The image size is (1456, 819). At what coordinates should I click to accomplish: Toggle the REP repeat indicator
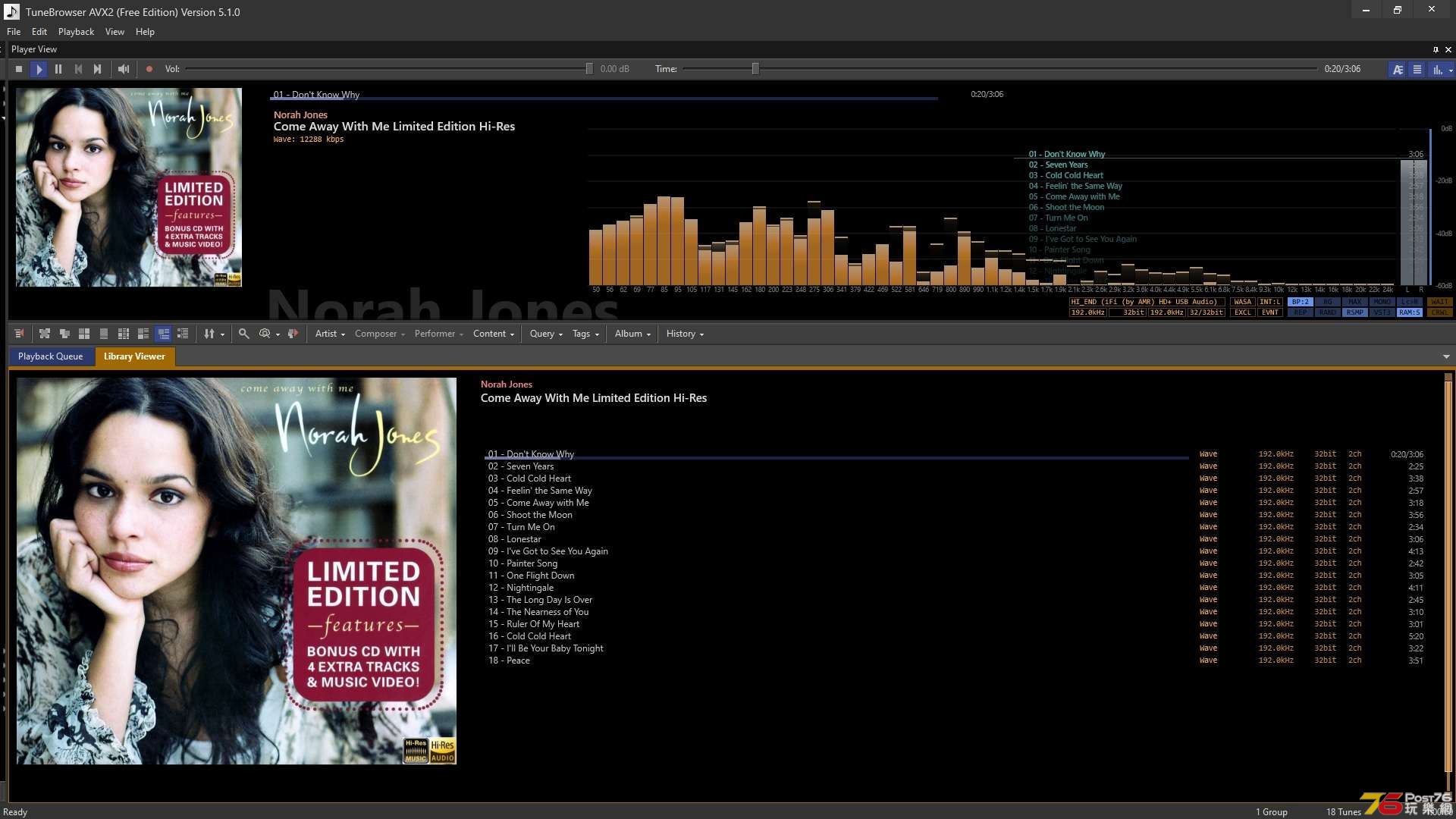[1301, 312]
